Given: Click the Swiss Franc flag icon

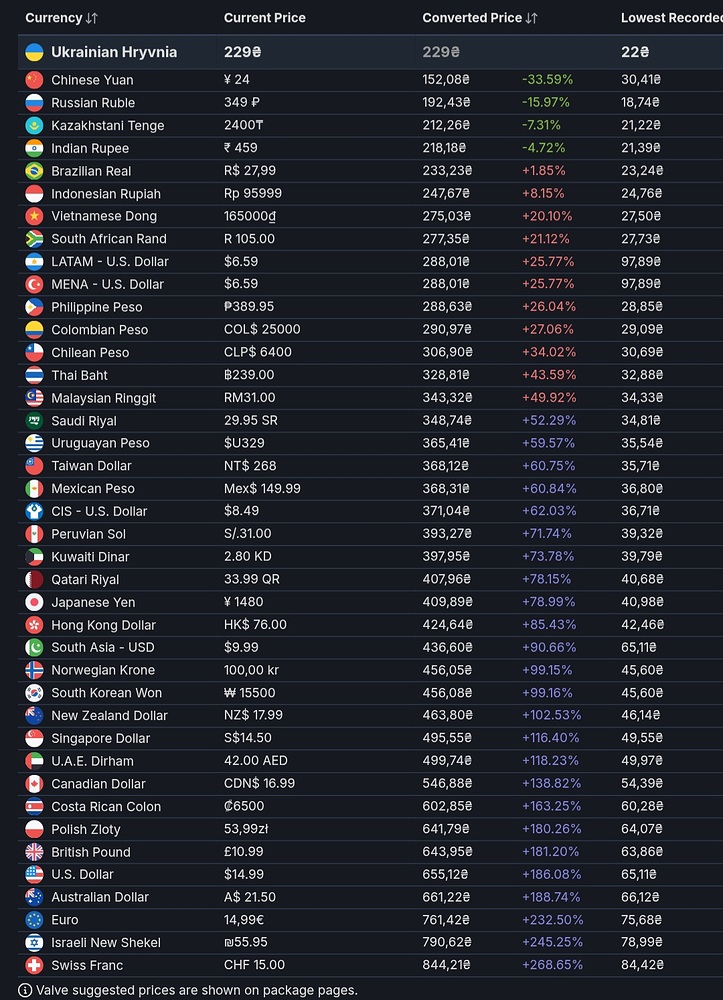Looking at the screenshot, I should (34, 965).
